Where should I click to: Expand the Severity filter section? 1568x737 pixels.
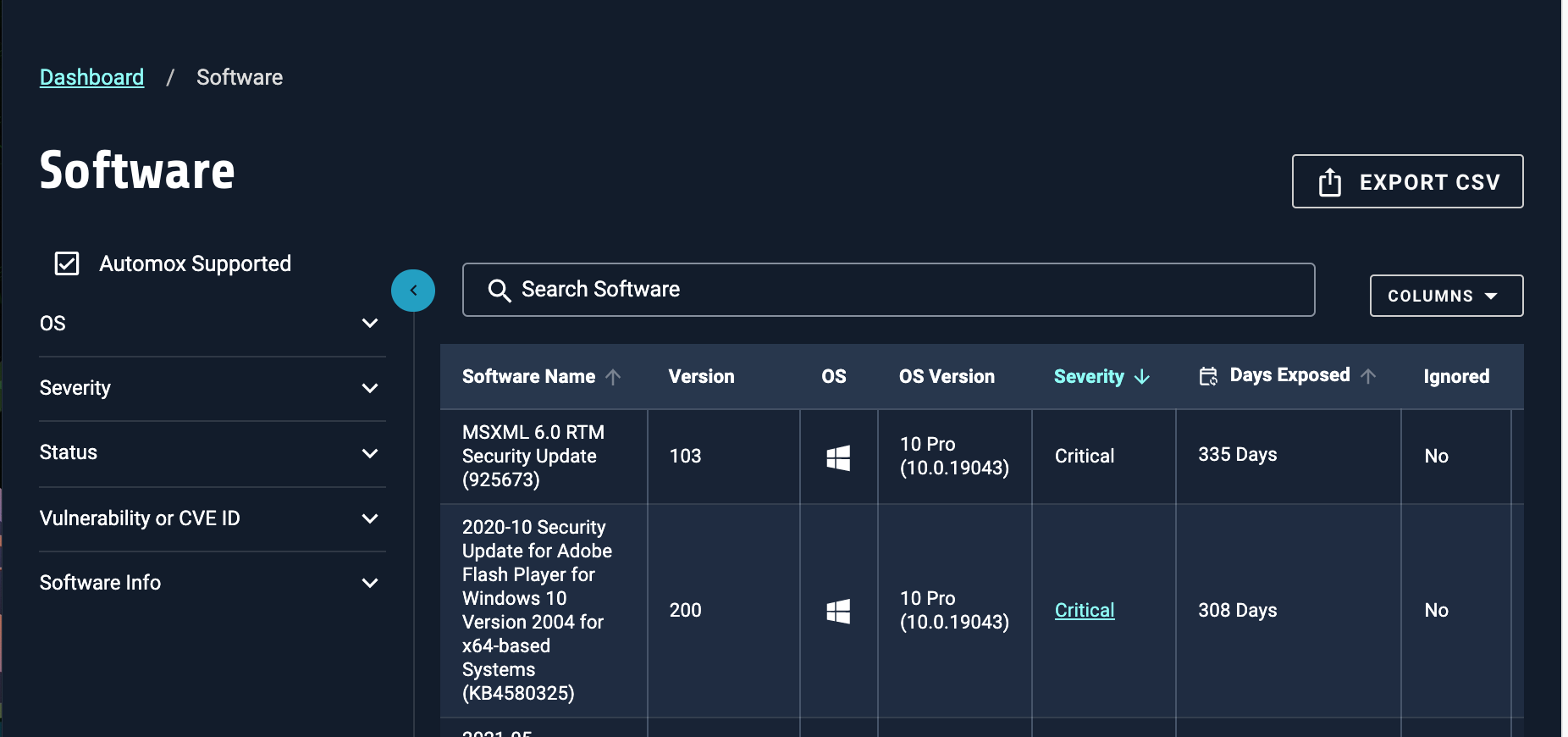(x=213, y=388)
